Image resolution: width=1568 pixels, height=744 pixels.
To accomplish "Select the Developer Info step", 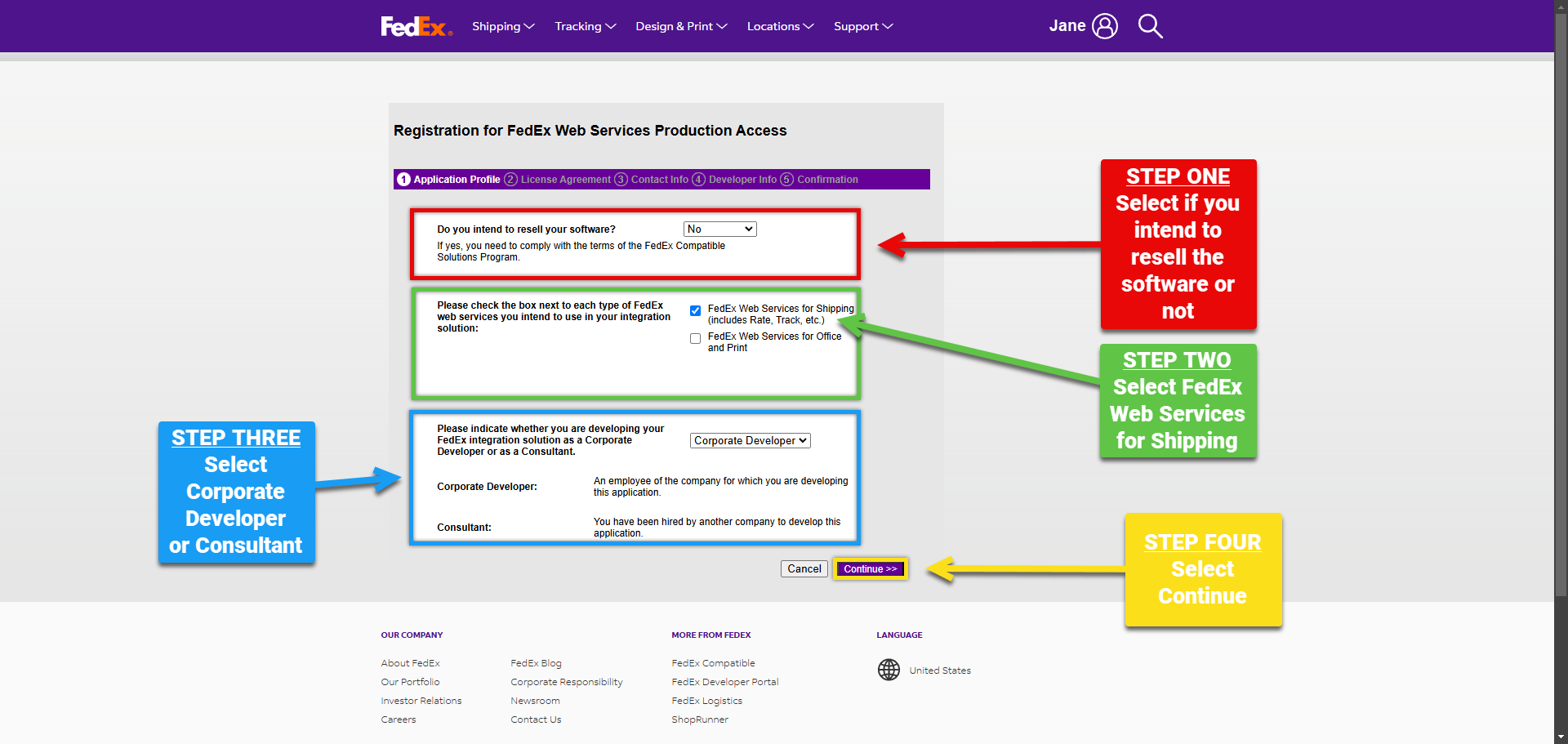I will point(734,180).
